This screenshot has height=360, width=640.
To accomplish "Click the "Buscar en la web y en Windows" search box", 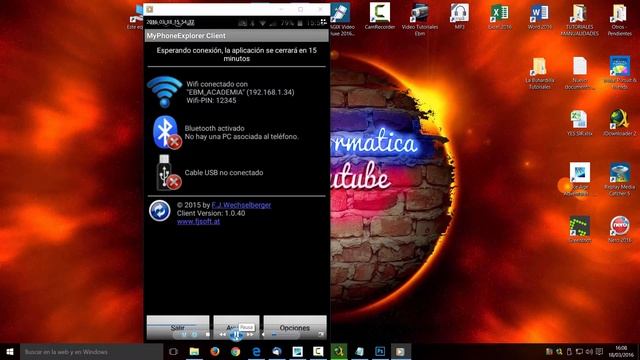I will [x=91, y=351].
